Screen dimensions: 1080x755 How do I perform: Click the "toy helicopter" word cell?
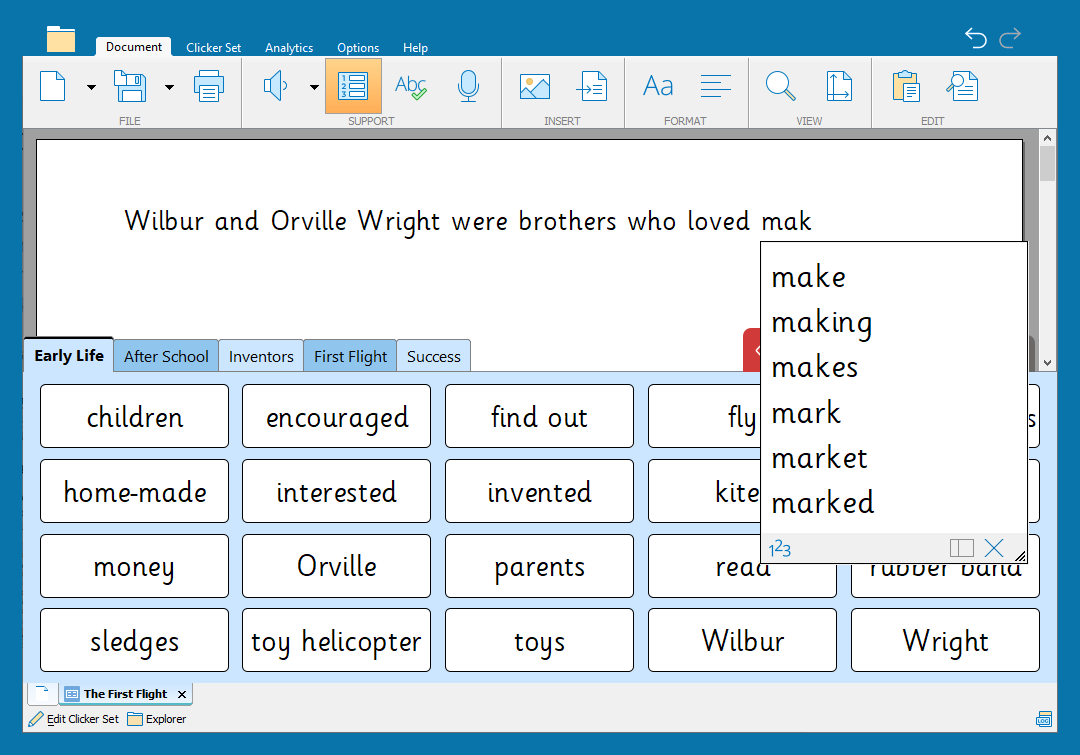(336, 641)
